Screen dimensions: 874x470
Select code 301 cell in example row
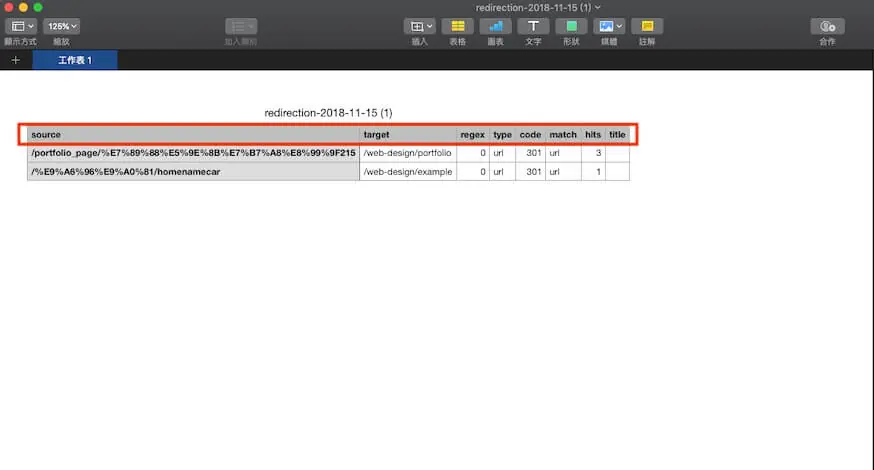(x=530, y=172)
